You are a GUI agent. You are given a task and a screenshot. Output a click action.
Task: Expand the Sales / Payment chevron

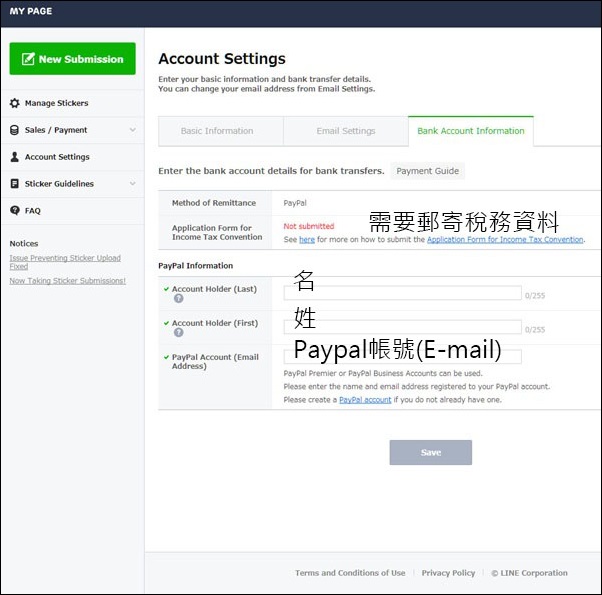(132, 130)
